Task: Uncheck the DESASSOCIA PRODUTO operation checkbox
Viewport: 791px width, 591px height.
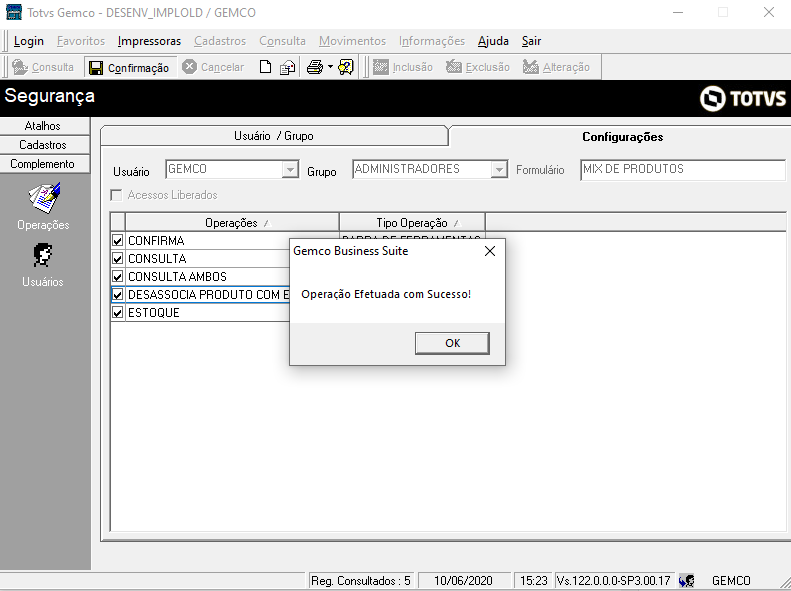Action: click(118, 294)
